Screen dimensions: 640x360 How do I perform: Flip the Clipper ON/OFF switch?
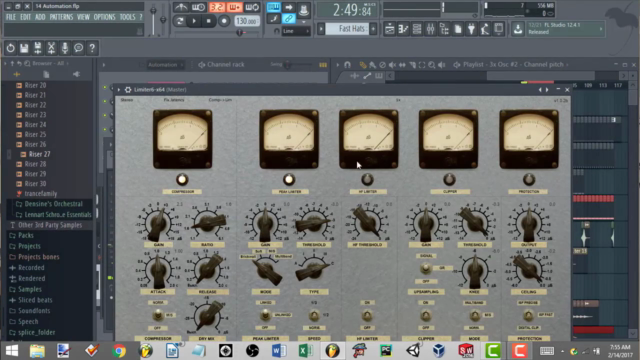[x=426, y=315]
